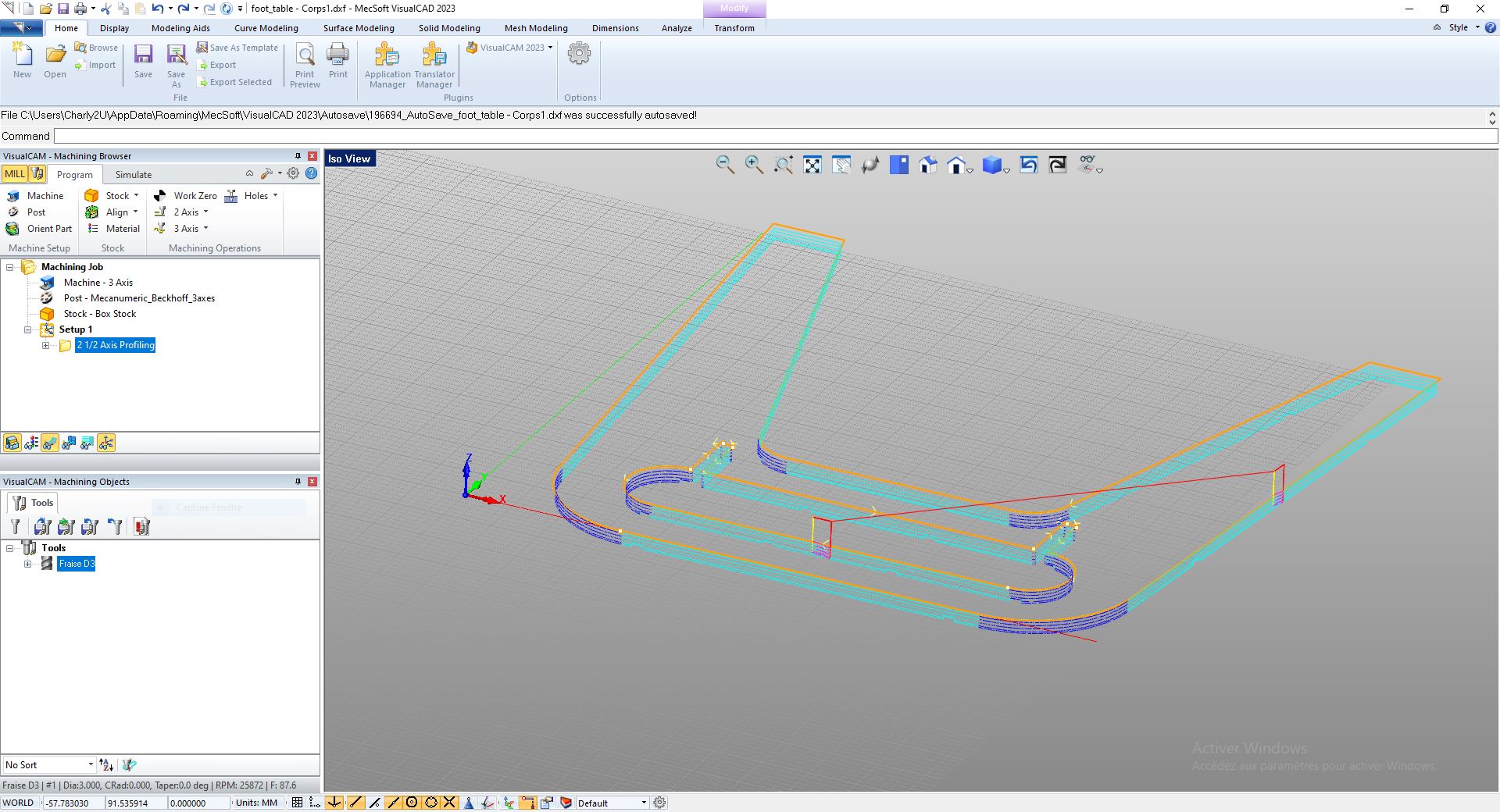Click the Save Tool Library icon

tap(91, 527)
